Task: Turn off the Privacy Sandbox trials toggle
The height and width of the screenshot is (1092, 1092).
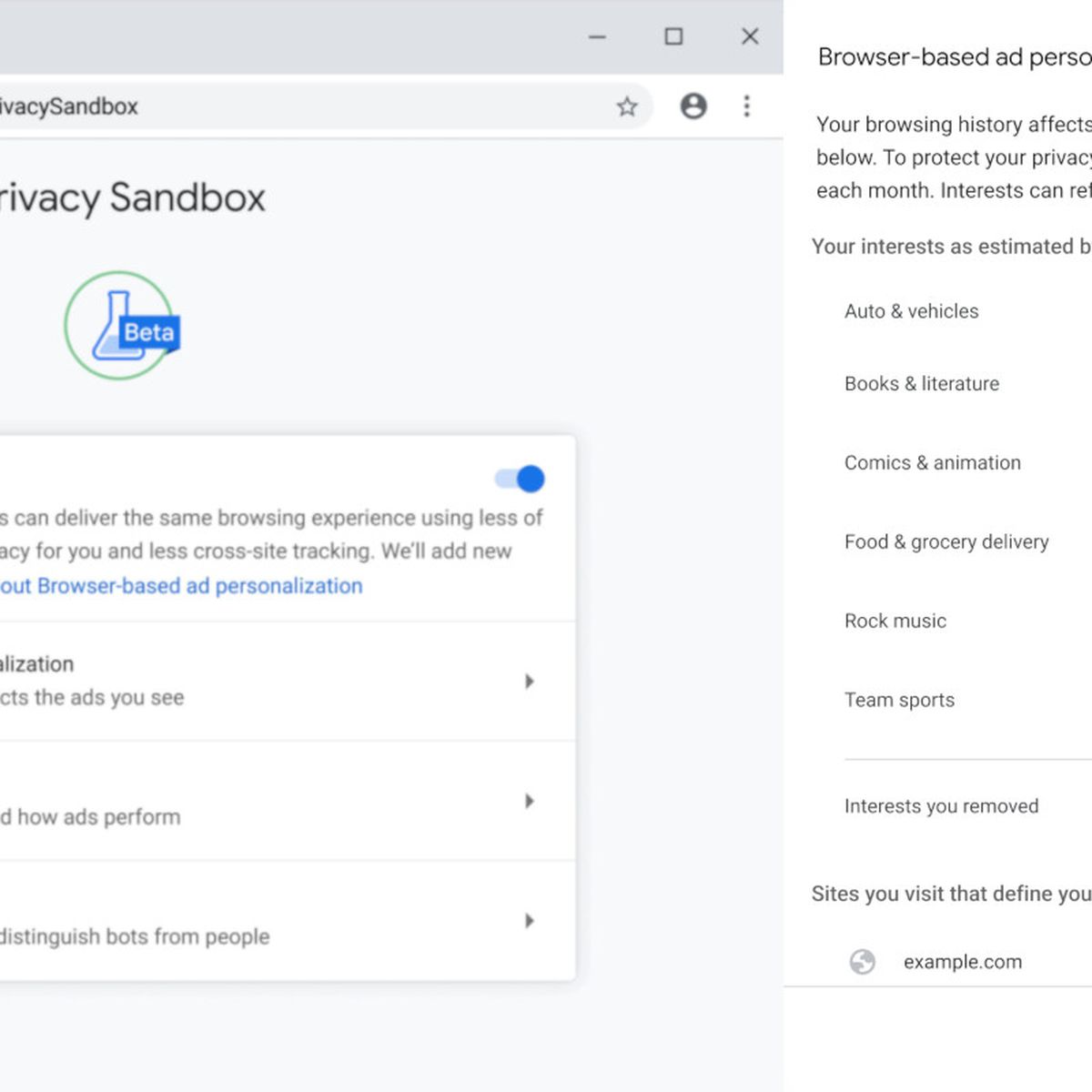Action: click(x=520, y=479)
